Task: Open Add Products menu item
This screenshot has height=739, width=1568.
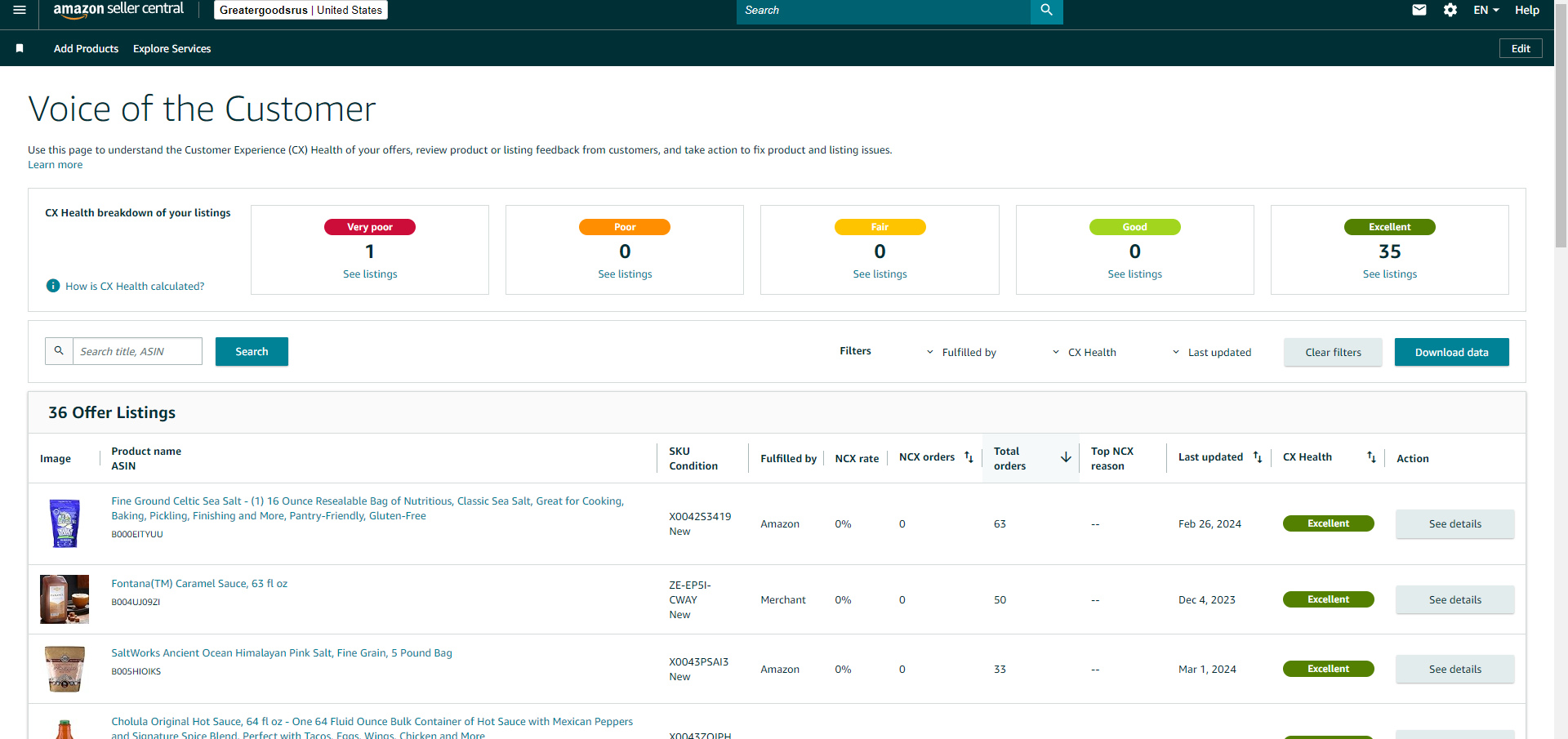Action: click(x=86, y=48)
